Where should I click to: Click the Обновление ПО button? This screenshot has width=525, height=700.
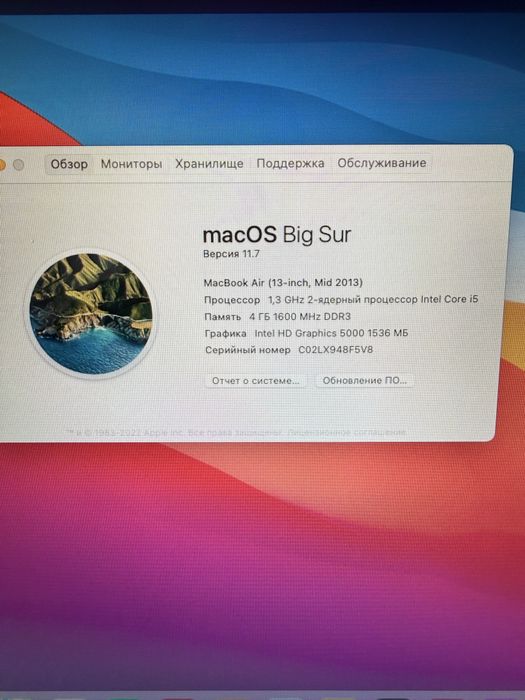pyautogui.click(x=364, y=380)
